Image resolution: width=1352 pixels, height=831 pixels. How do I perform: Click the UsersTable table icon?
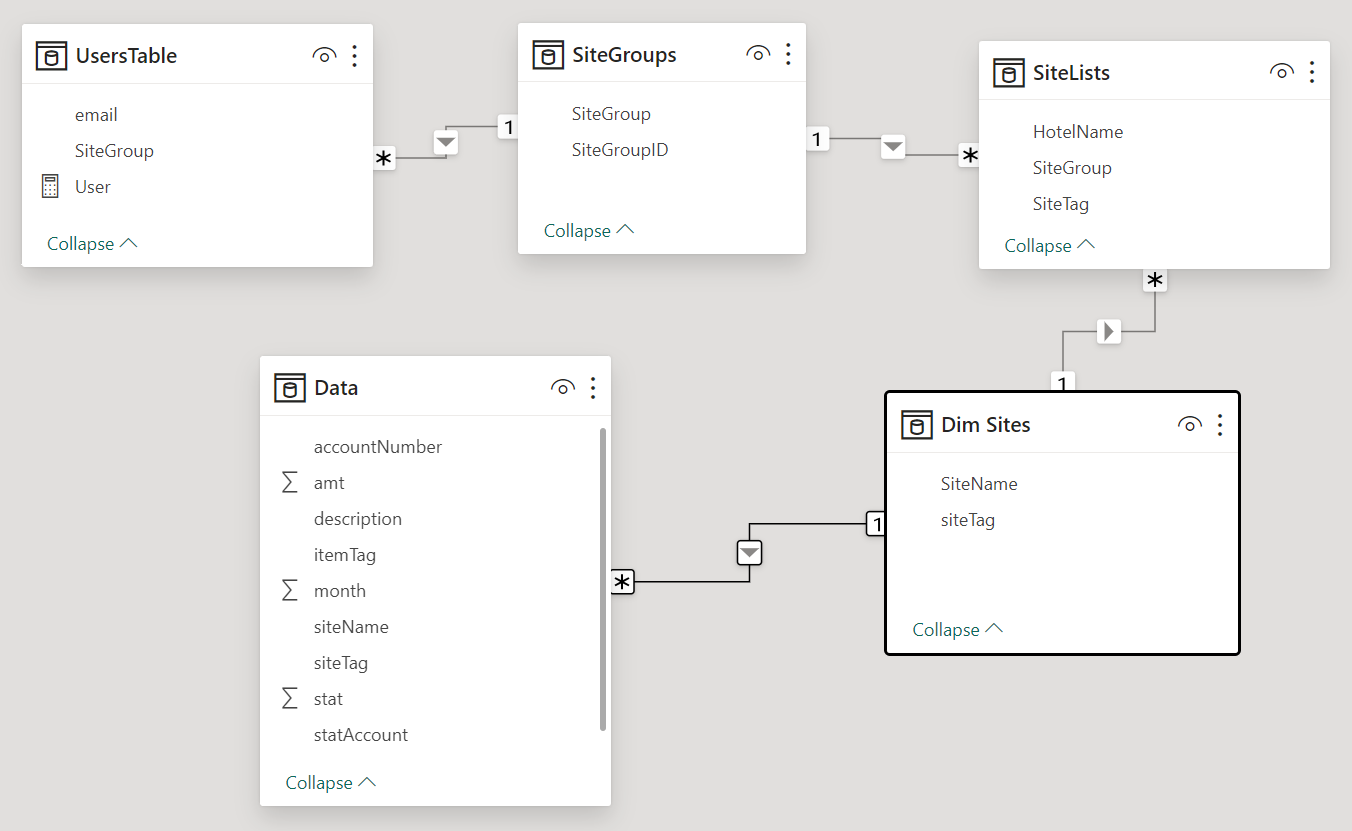pyautogui.click(x=52, y=56)
